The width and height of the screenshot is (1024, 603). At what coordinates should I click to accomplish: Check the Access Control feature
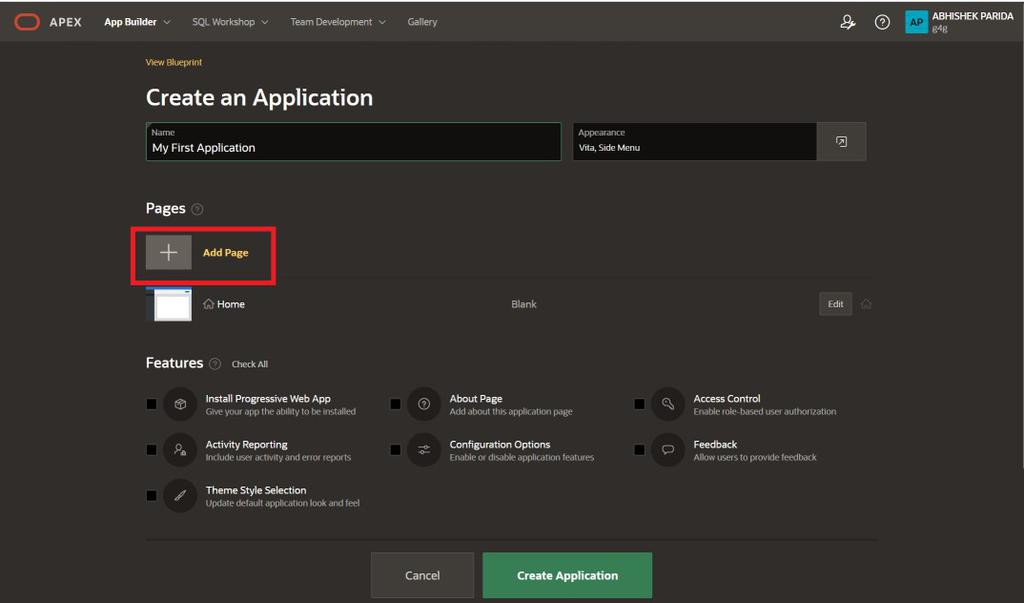639,404
